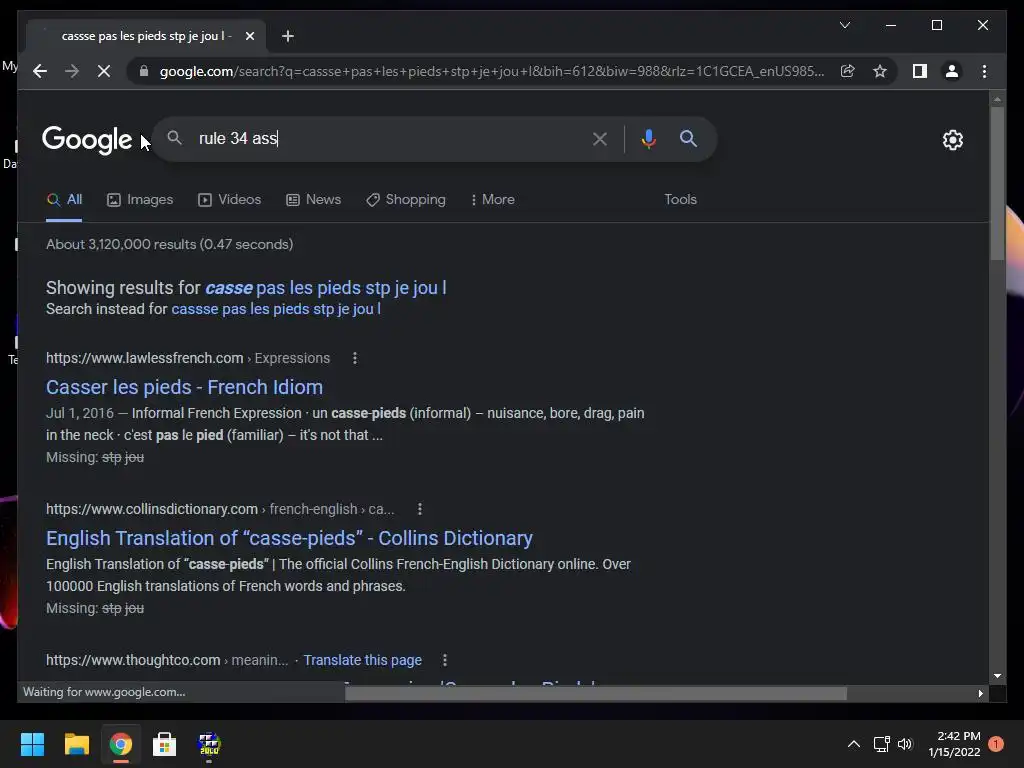The height and width of the screenshot is (768, 1024).
Task: Open options dots for collinsdictionary.com result
Action: pyautogui.click(x=419, y=509)
